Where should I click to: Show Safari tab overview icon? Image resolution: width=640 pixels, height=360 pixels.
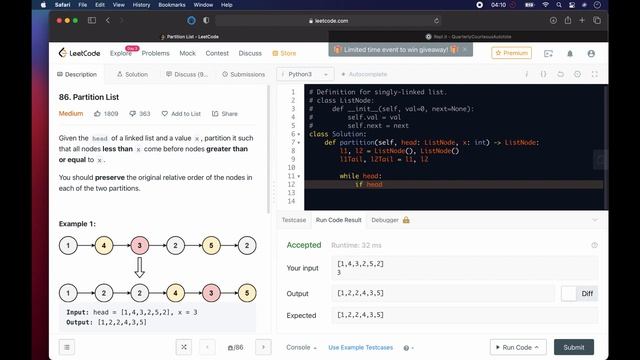(597, 20)
